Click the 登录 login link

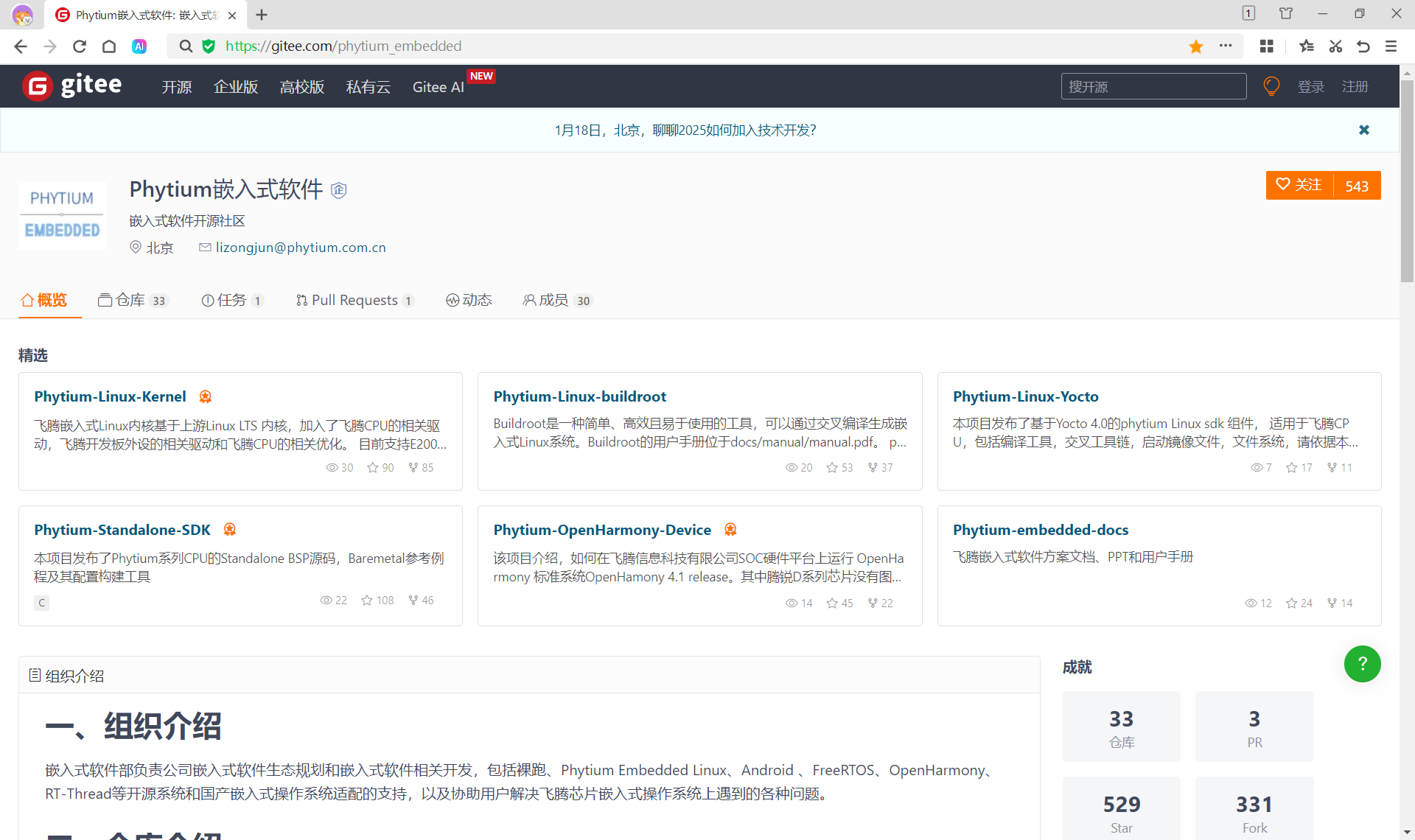[x=1311, y=87]
